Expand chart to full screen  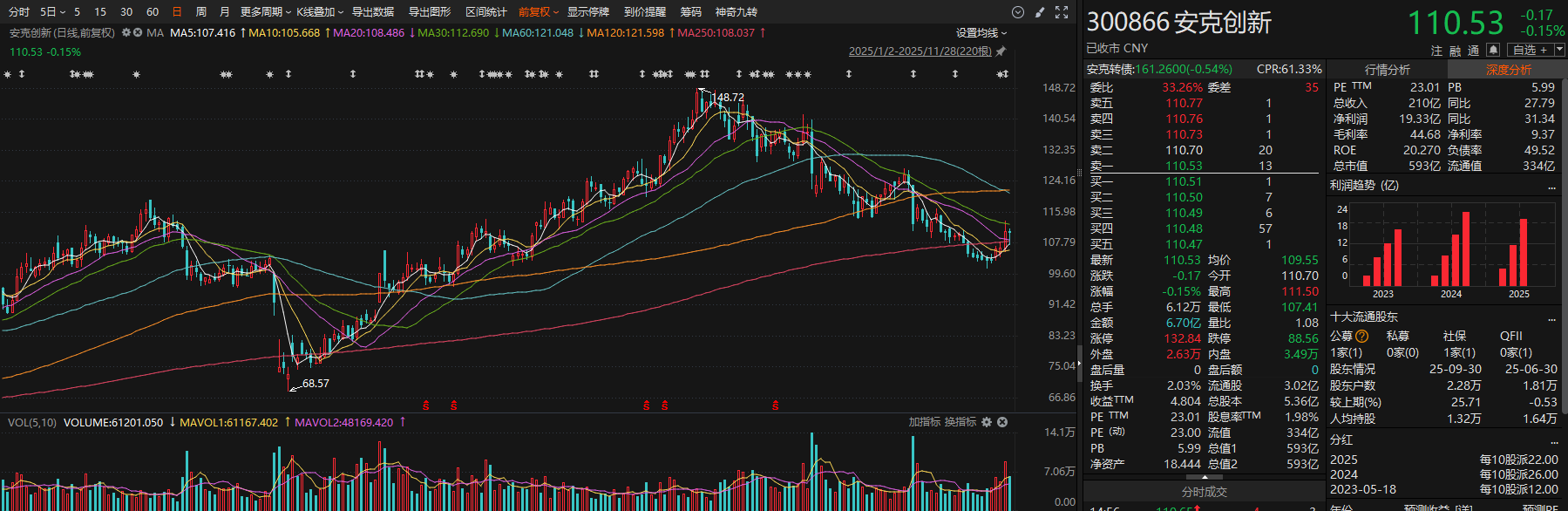pyautogui.click(x=1062, y=12)
